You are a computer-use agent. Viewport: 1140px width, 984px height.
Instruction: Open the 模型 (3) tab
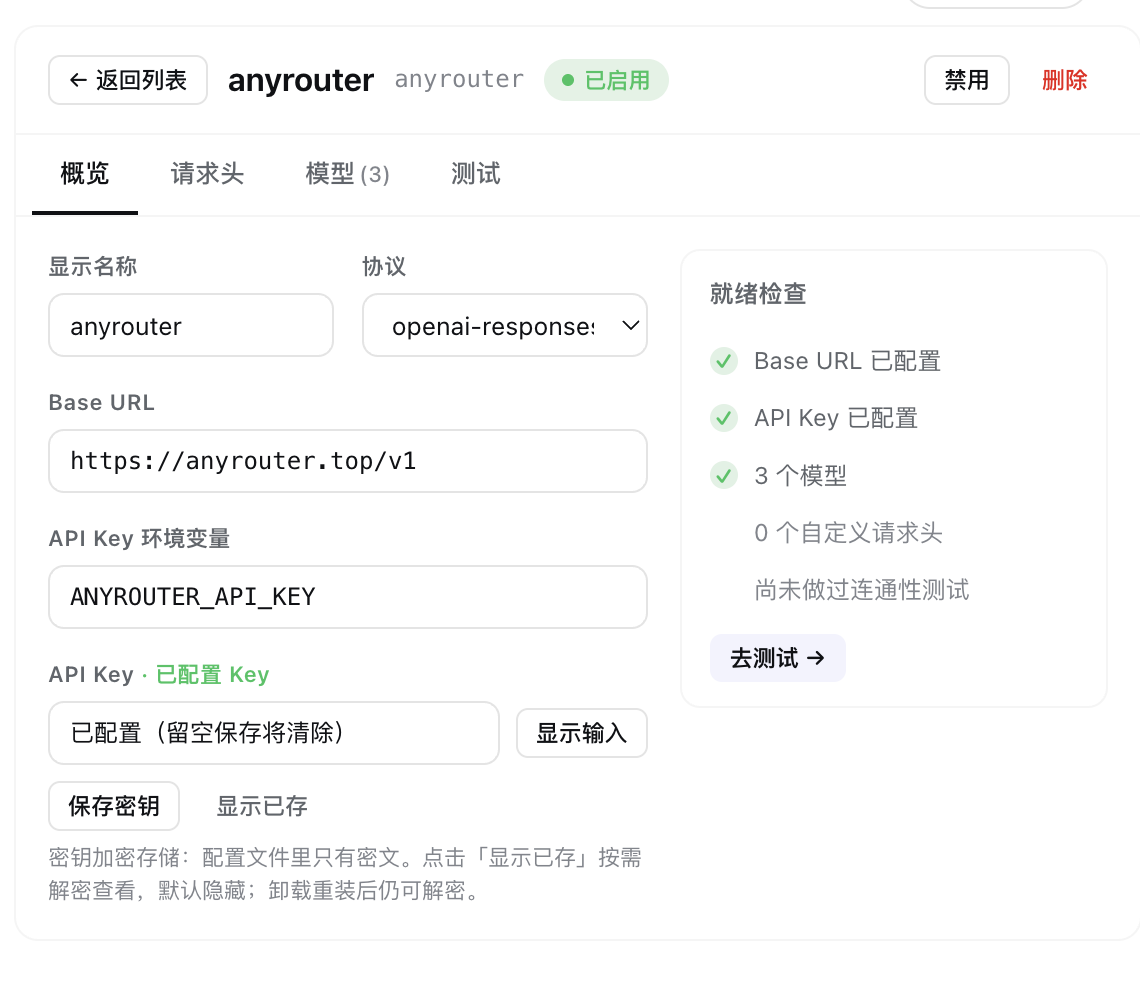(x=348, y=174)
